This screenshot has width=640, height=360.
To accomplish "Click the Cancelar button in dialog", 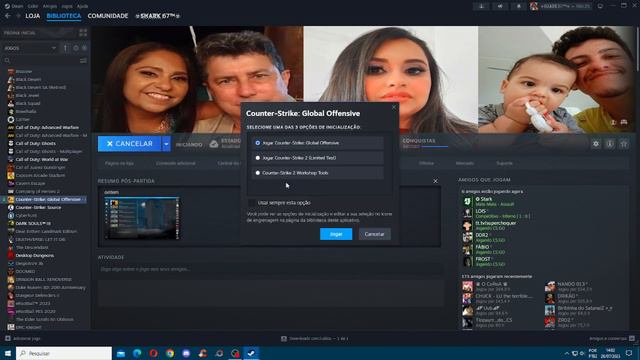I will click(x=374, y=234).
